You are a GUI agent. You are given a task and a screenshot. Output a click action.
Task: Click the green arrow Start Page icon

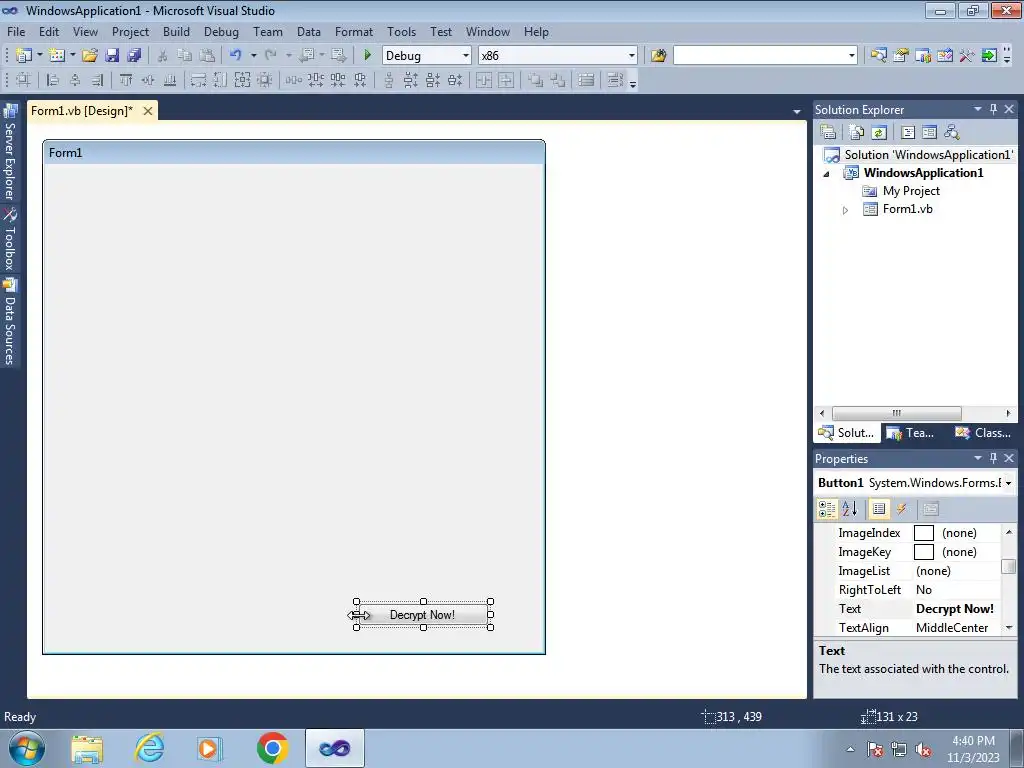pos(989,56)
